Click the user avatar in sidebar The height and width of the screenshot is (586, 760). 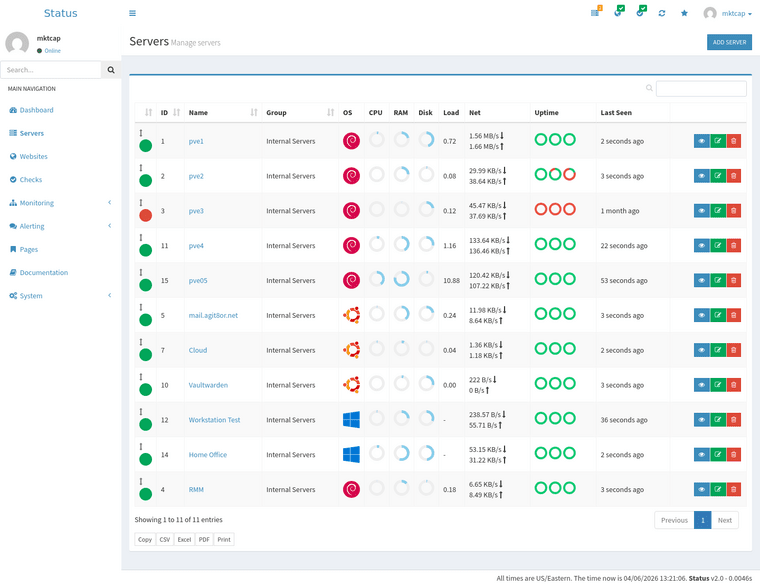(17, 43)
